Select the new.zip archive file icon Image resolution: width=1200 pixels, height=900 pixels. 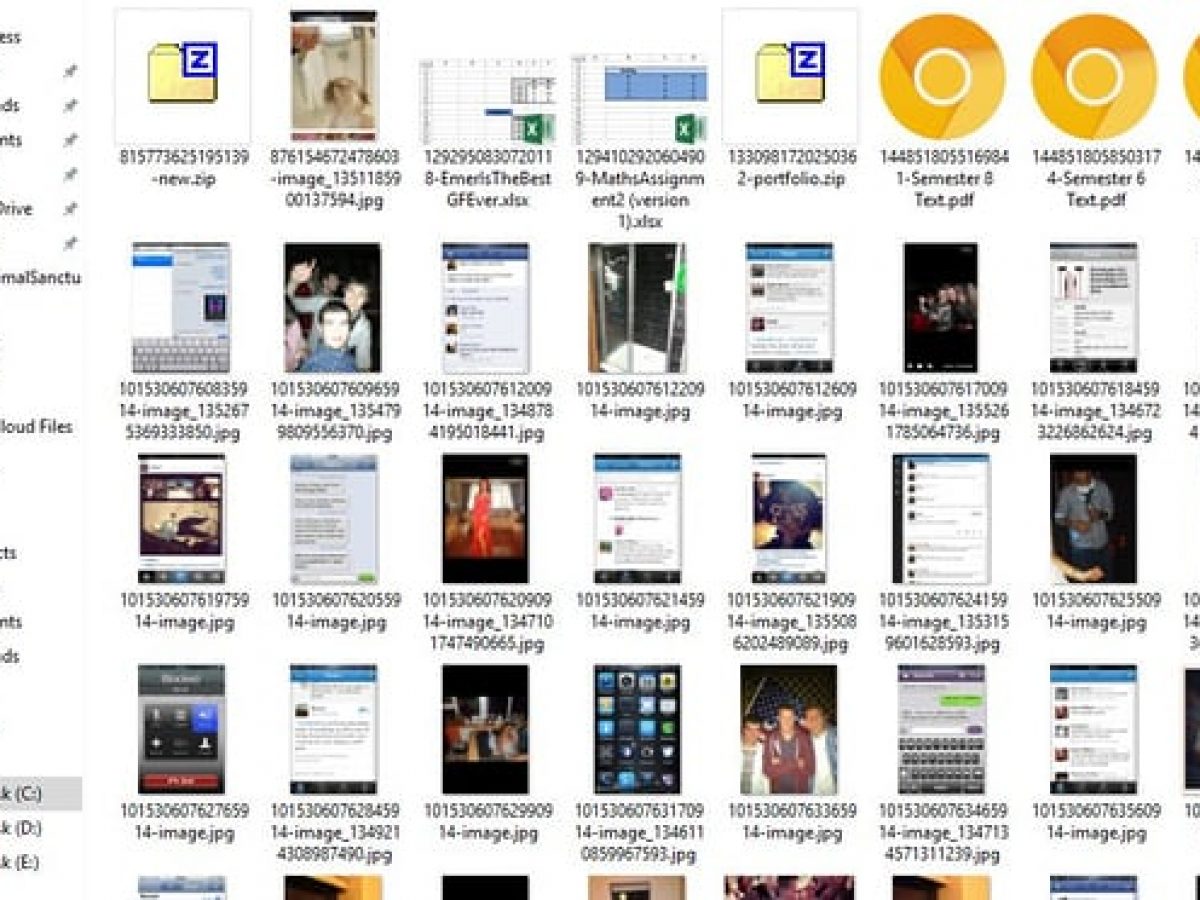click(183, 77)
